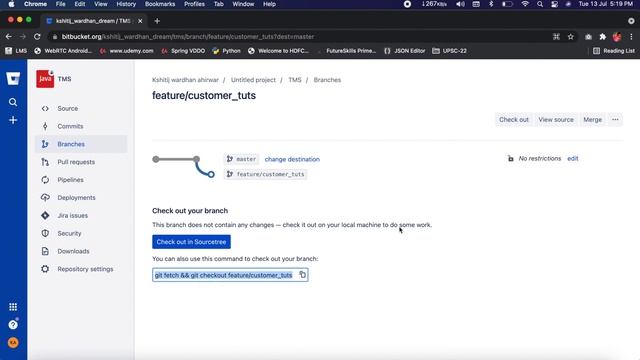Click the View source button
Screen dimensions: 640x360
point(556,120)
